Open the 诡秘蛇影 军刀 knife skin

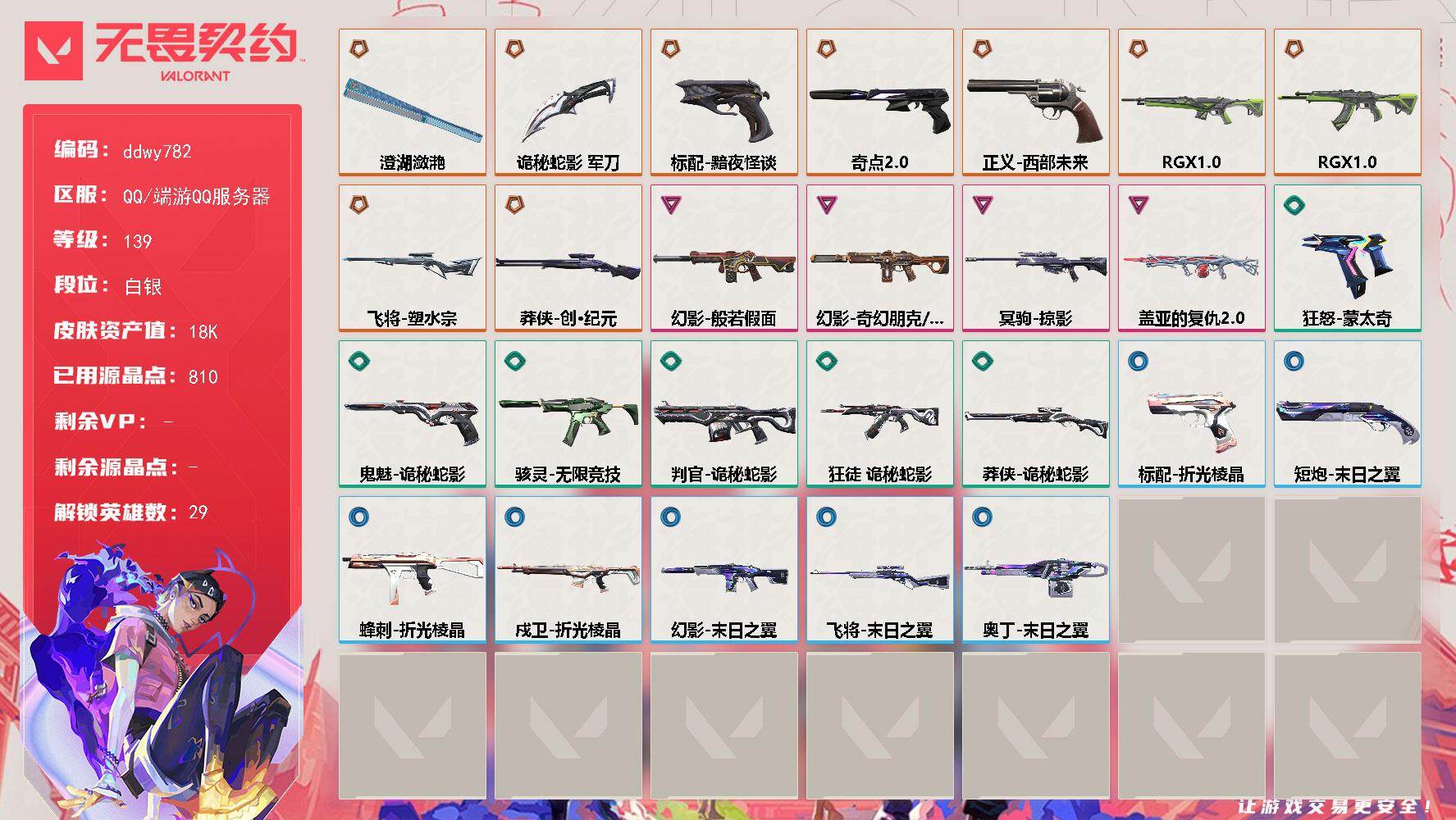pyautogui.click(x=568, y=102)
